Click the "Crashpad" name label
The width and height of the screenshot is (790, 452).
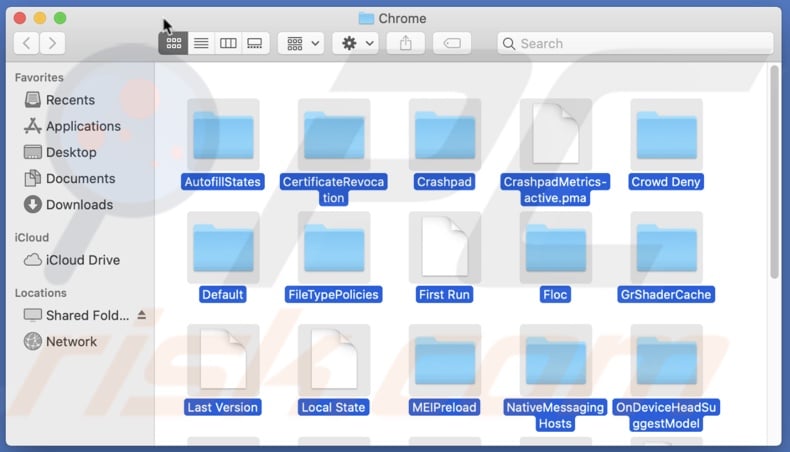click(x=444, y=182)
